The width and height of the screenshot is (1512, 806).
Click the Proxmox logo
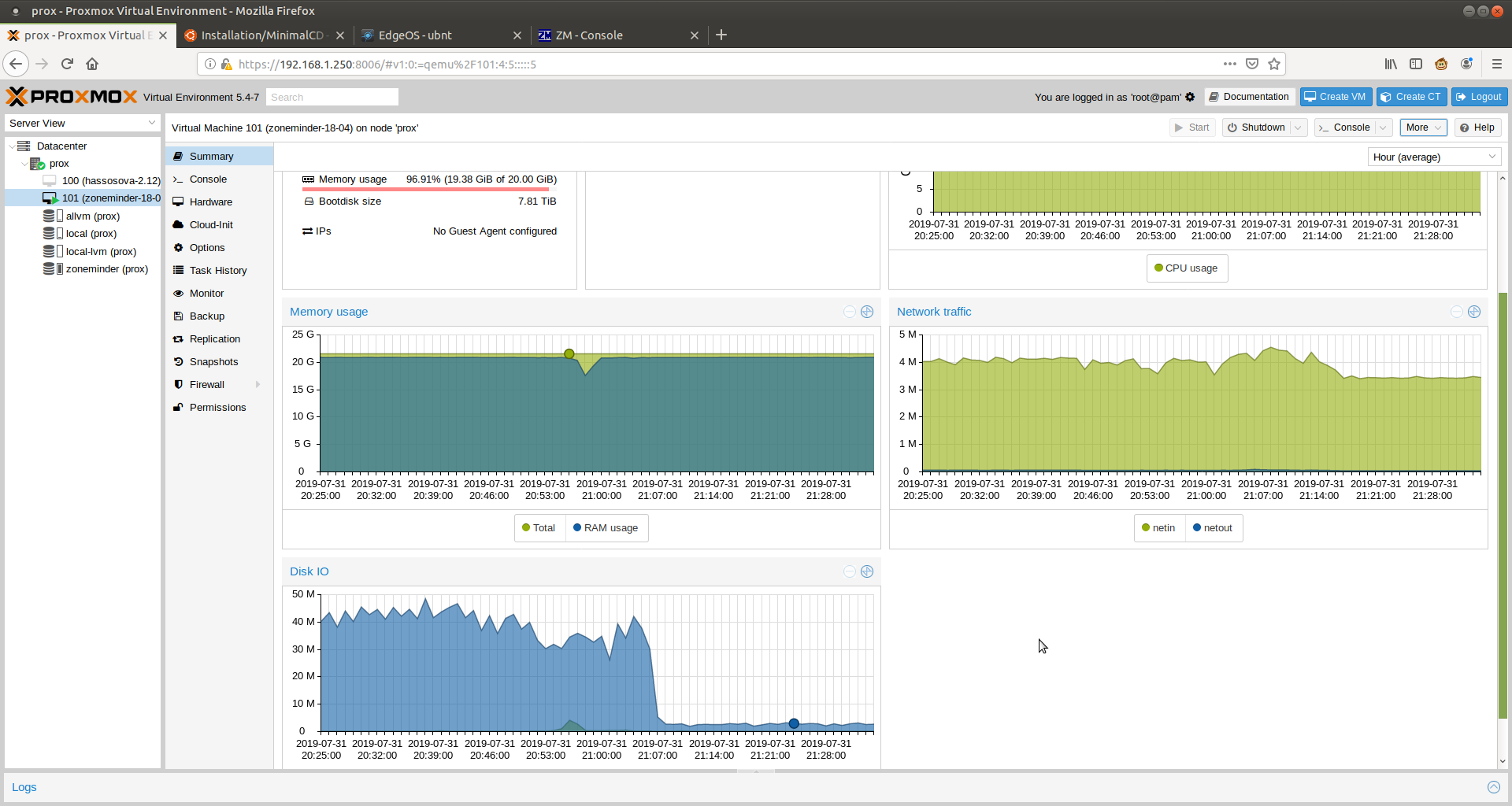[72, 97]
